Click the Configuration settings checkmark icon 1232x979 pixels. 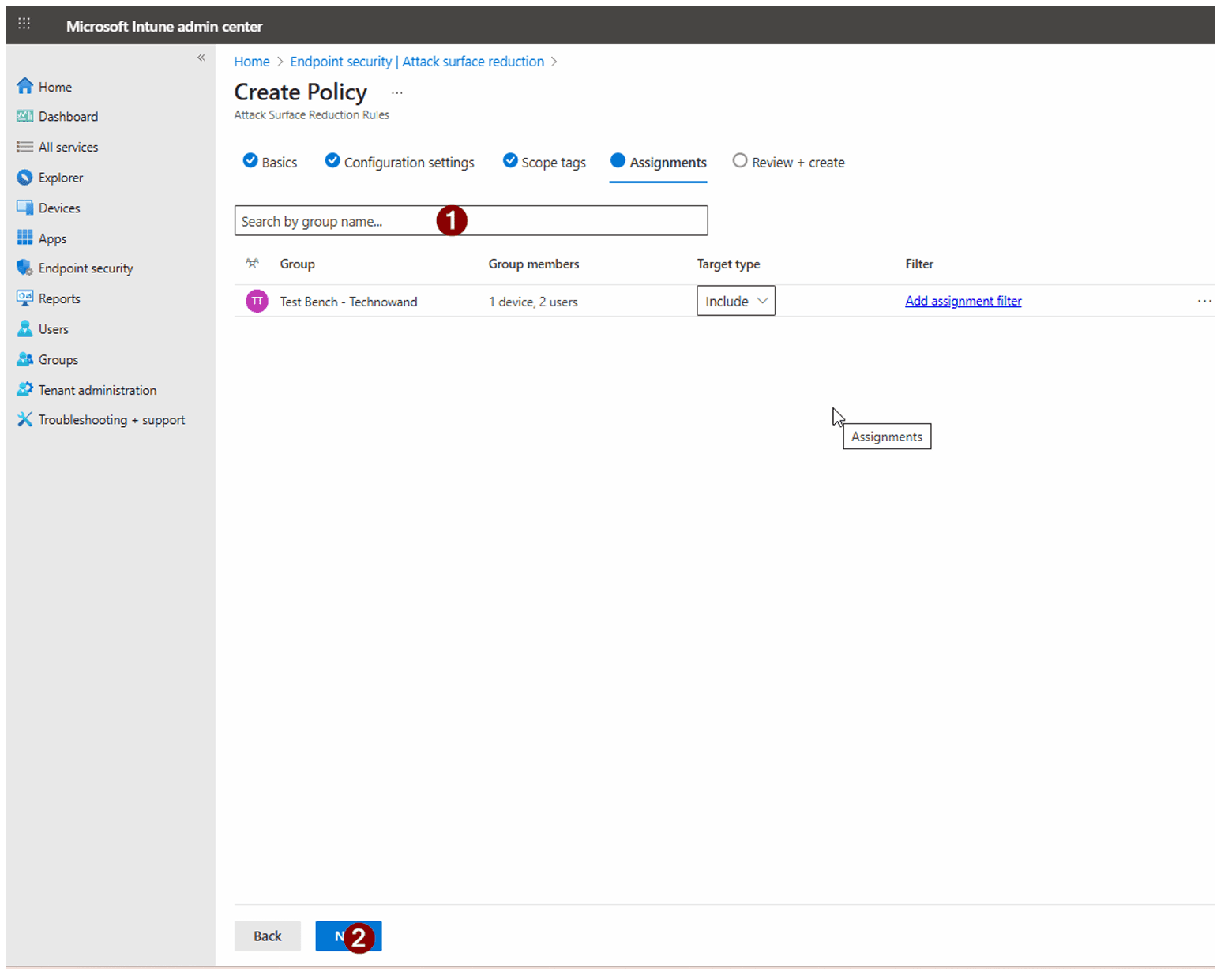[332, 160]
